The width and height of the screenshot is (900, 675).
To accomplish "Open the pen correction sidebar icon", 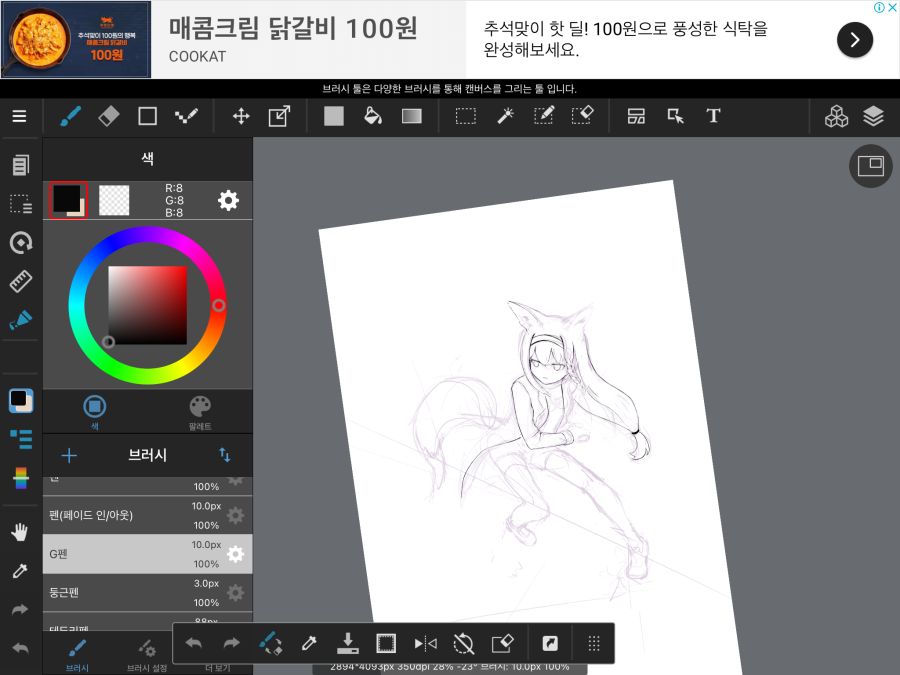I will point(21,320).
